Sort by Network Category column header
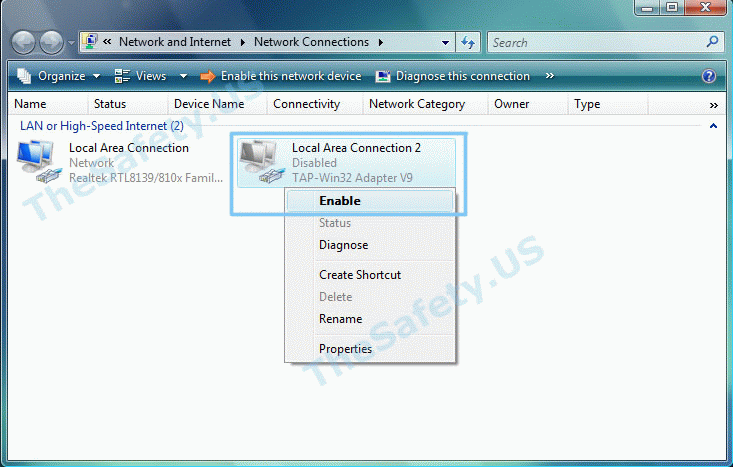Viewport: 733px width, 467px height. (x=425, y=104)
